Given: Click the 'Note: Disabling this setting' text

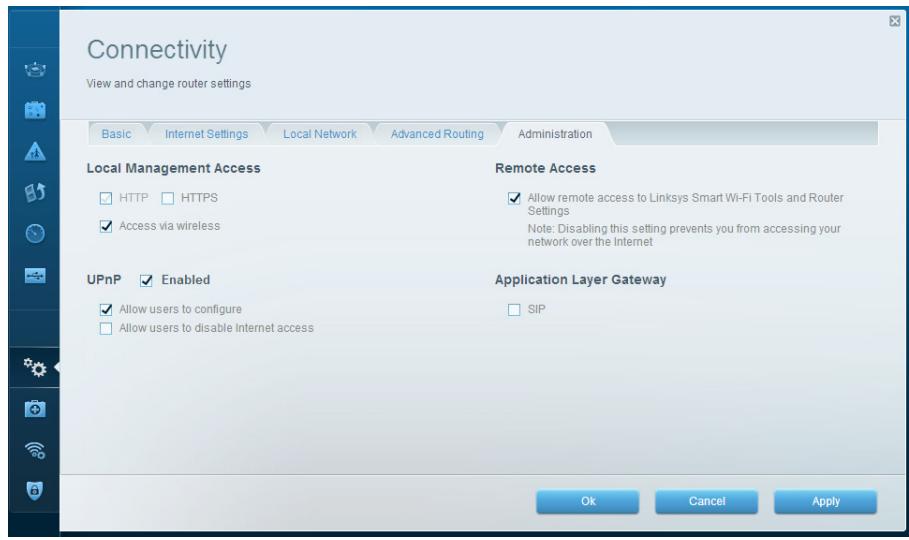Looking at the screenshot, I should tap(684, 235).
